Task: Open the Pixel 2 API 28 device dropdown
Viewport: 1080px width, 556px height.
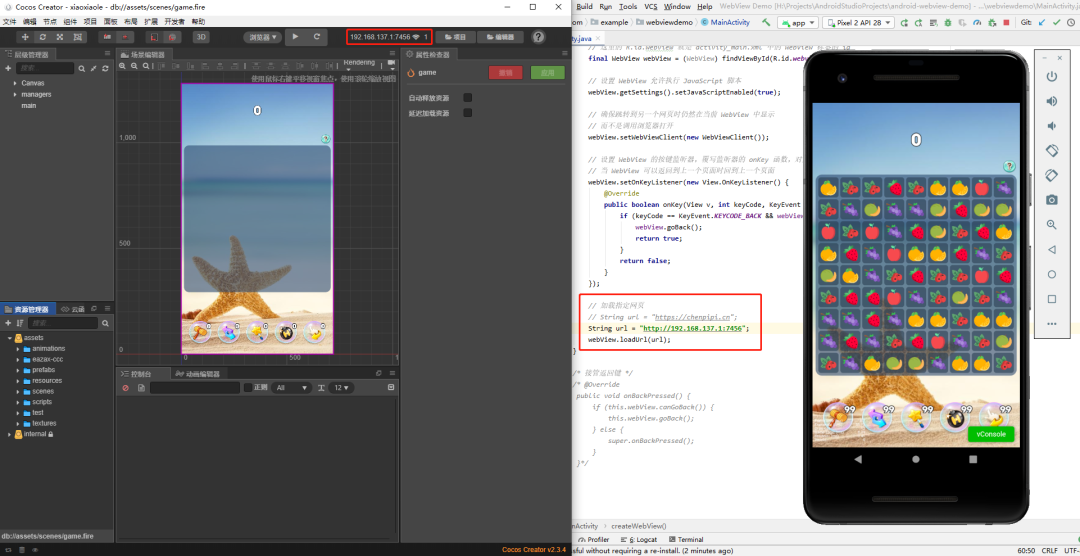Action: [858, 23]
